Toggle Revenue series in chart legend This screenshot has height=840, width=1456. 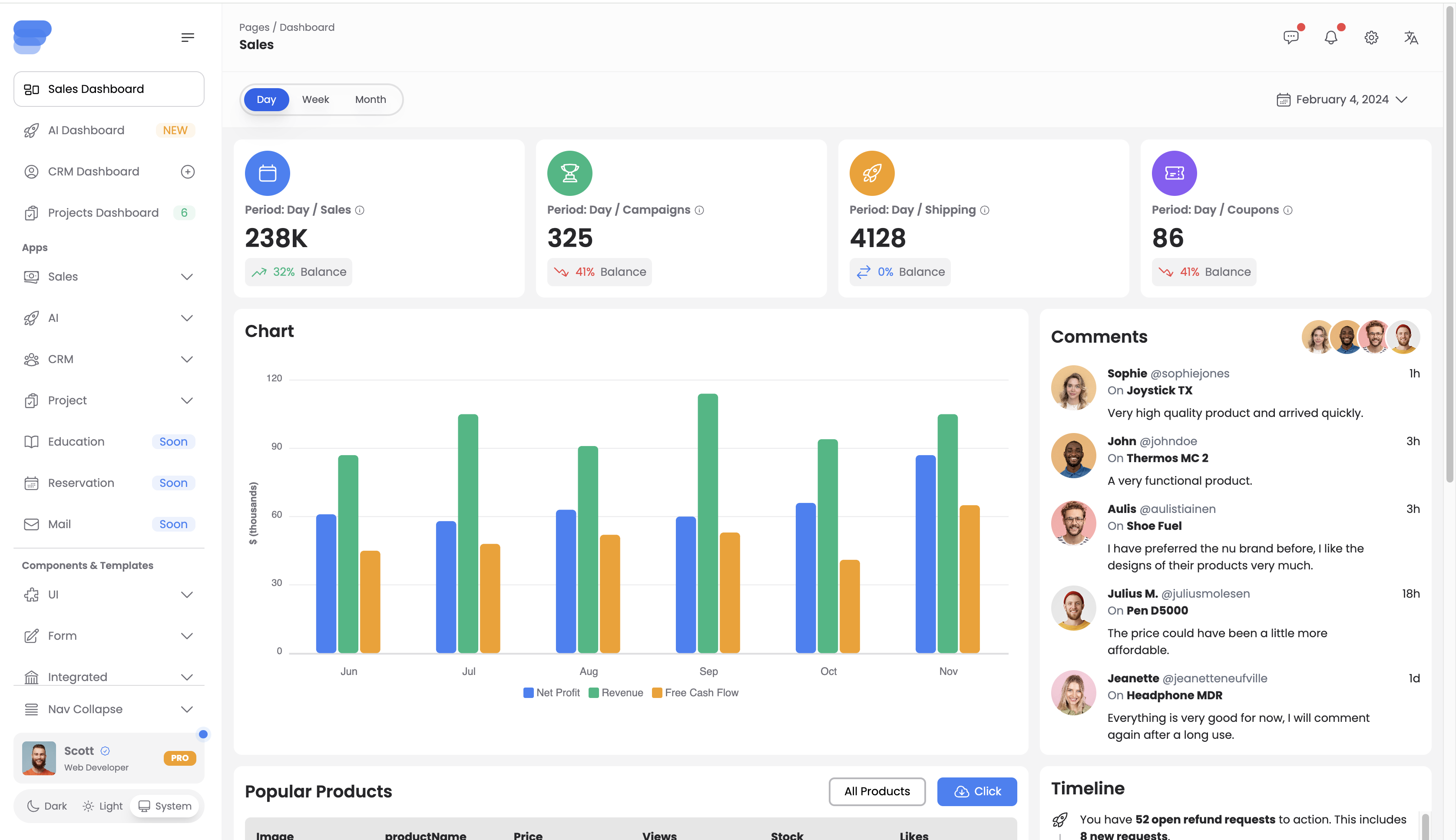pos(615,693)
